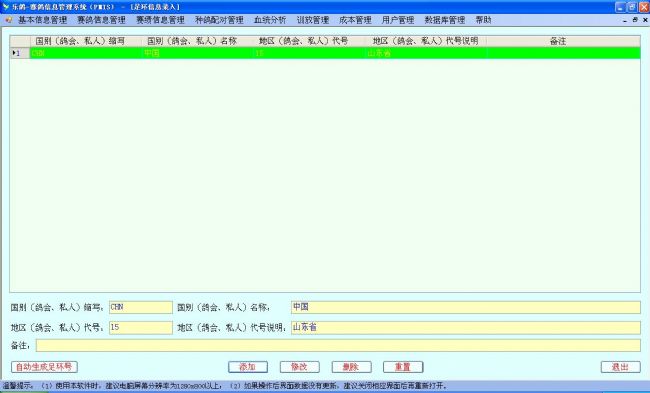Click the 添加 button

(248, 367)
